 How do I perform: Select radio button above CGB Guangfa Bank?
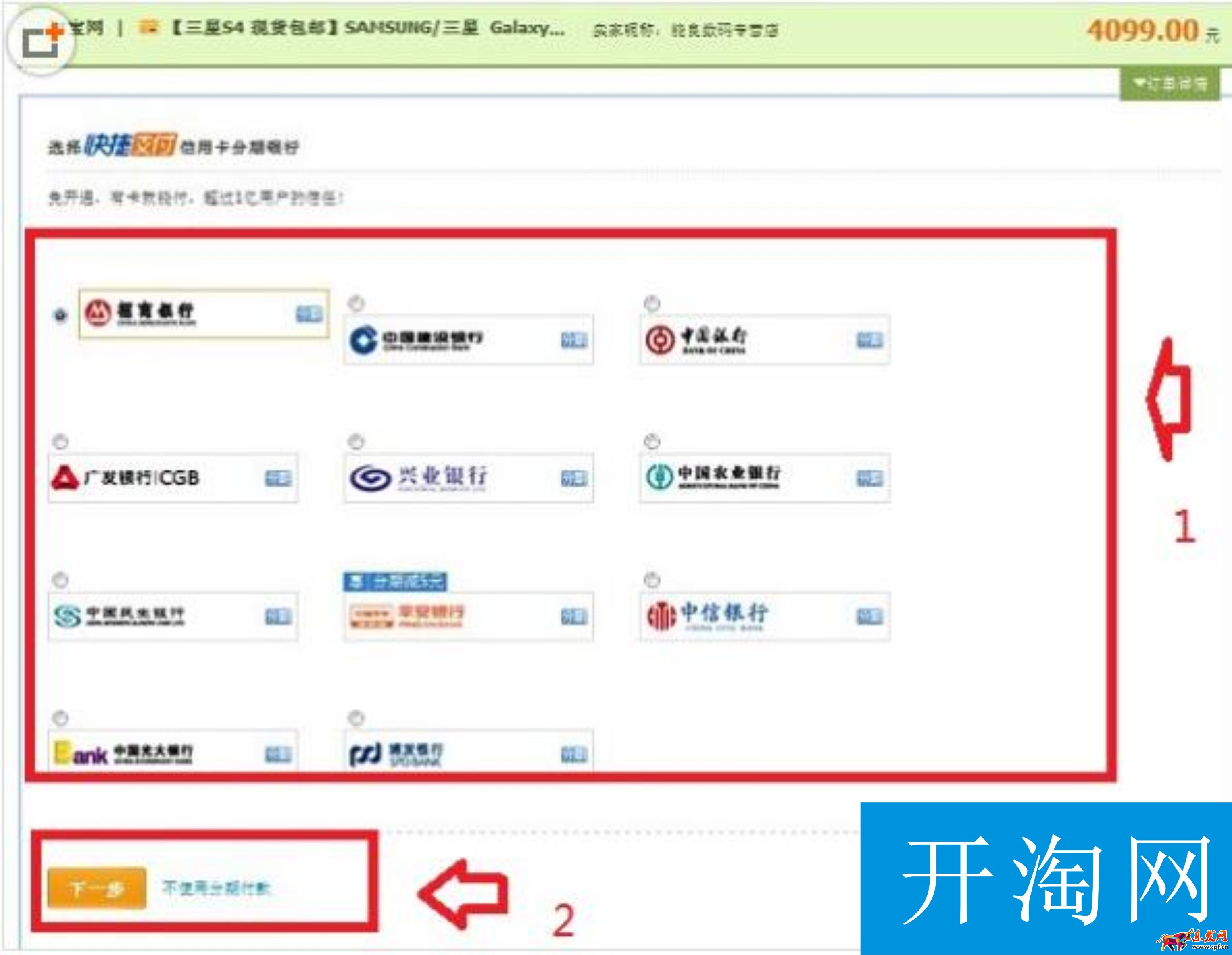tap(60, 441)
